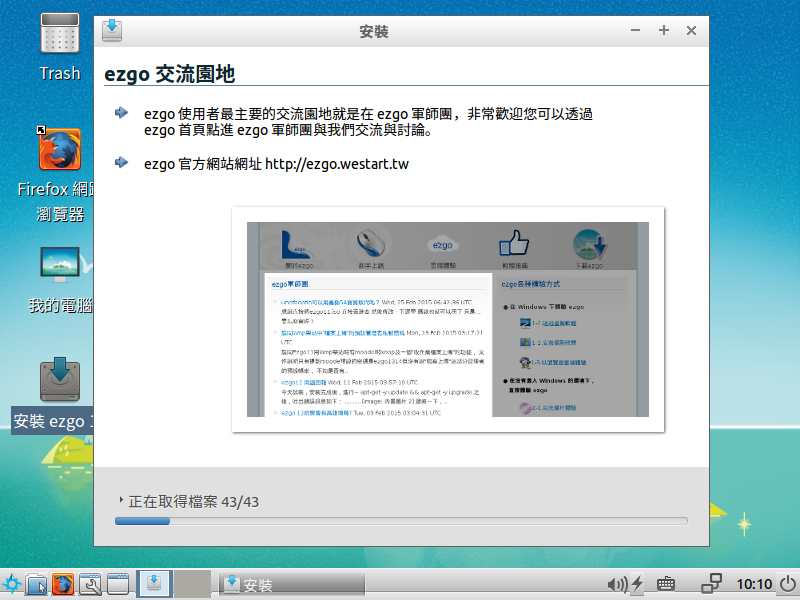The image size is (800, 600).
Task: Click the 安裝 window title text
Action: 374,32
